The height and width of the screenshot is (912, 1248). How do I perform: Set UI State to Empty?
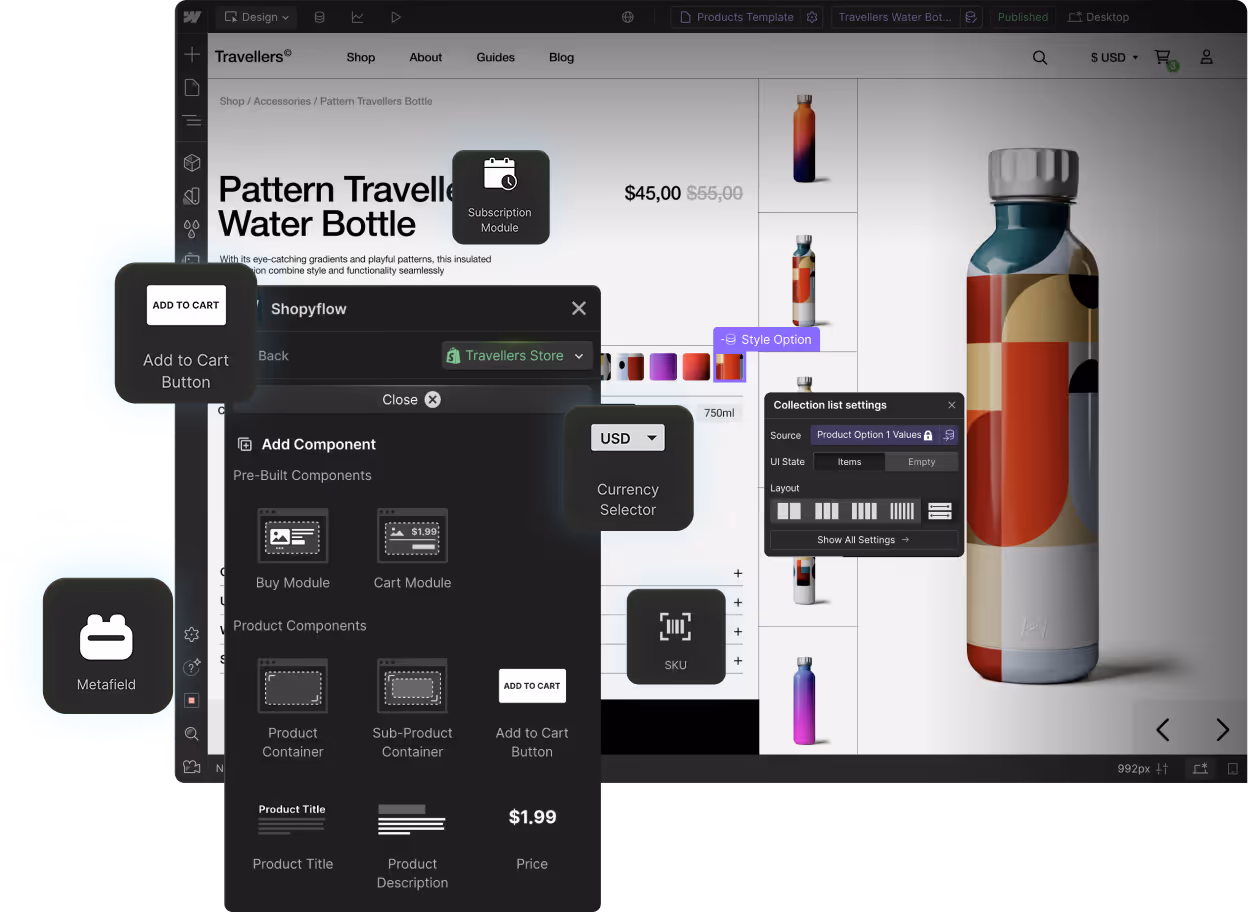(x=922, y=462)
